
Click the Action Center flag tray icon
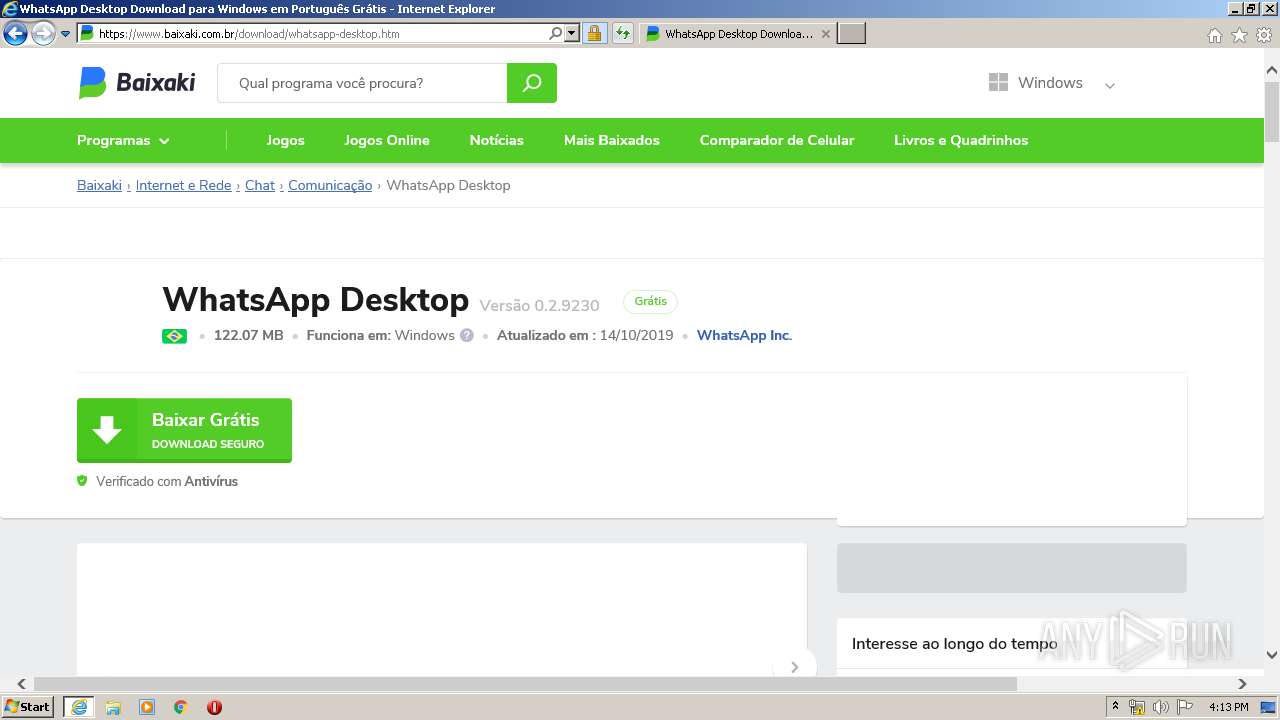point(1183,707)
